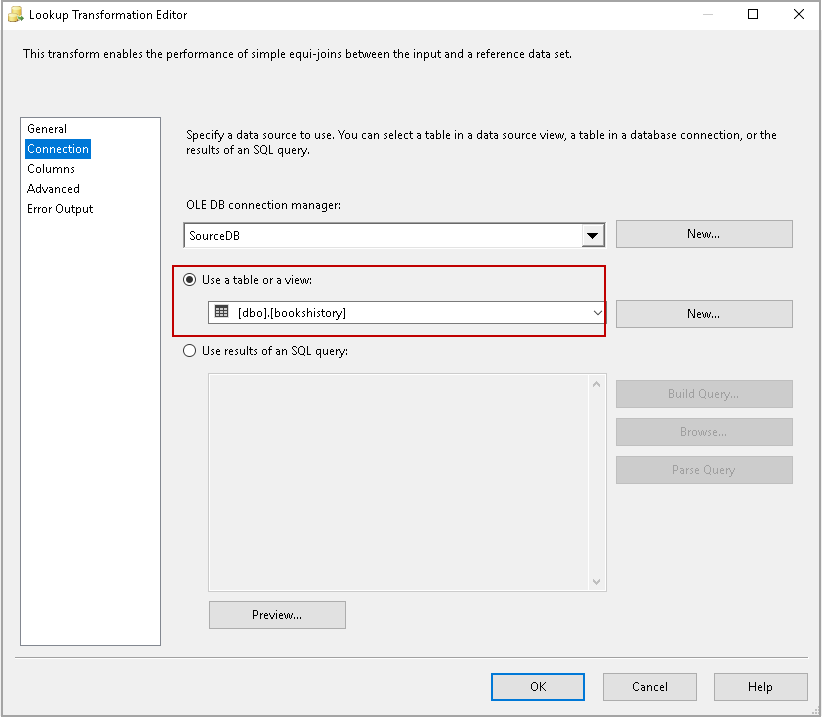
Task: Switch to the Columns page
Action: [51, 168]
